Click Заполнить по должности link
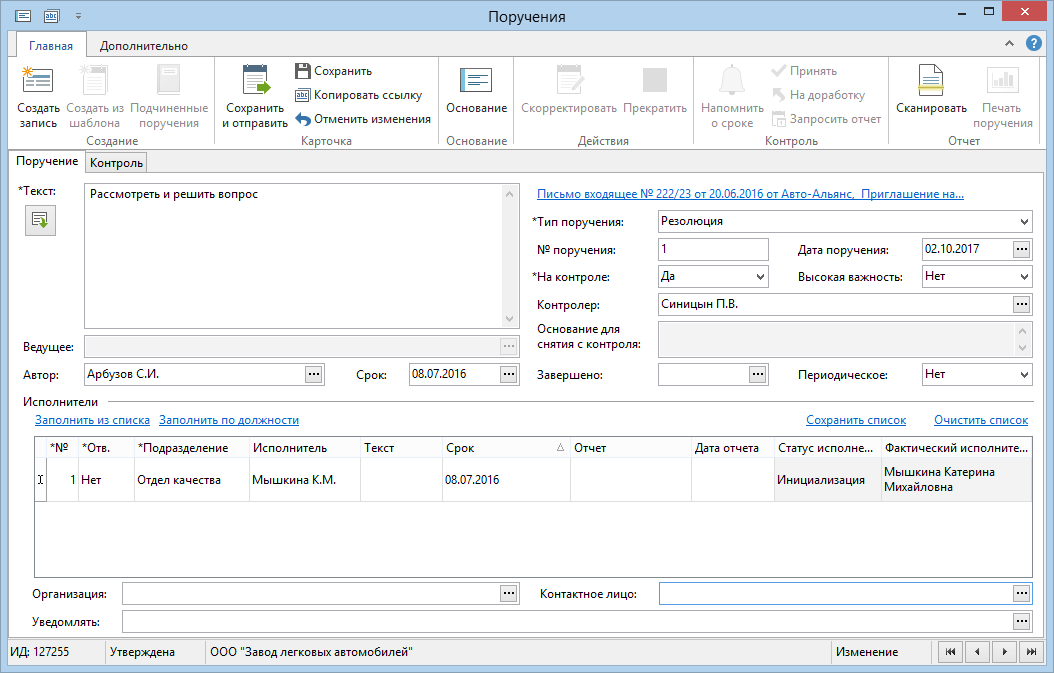The height and width of the screenshot is (673, 1054). pyautogui.click(x=229, y=420)
